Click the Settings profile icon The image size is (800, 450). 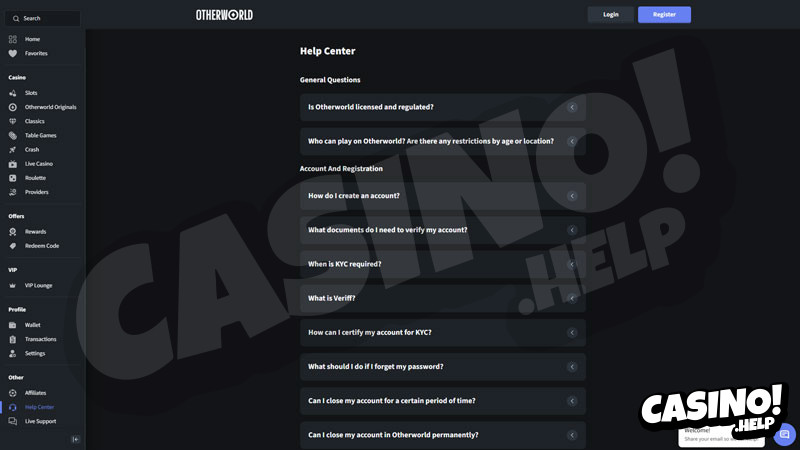coord(13,354)
